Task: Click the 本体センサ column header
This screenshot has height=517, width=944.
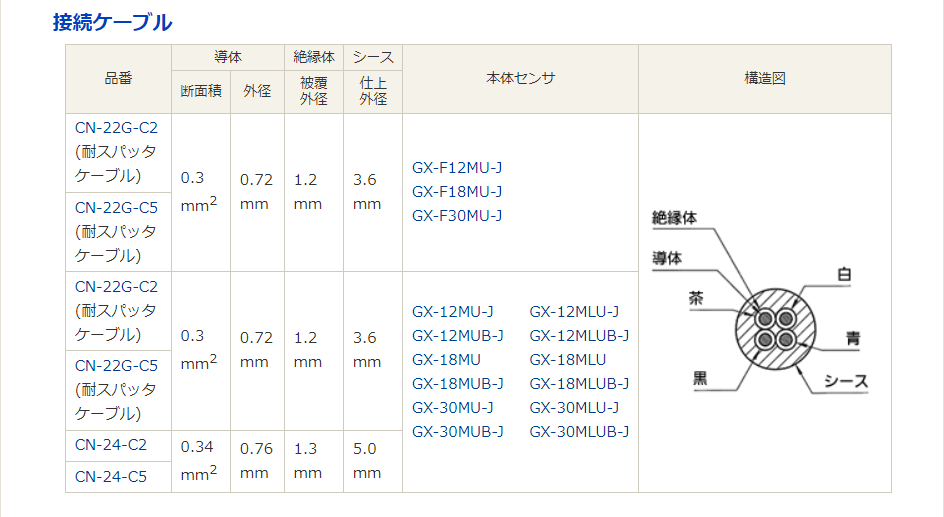Action: [x=521, y=78]
